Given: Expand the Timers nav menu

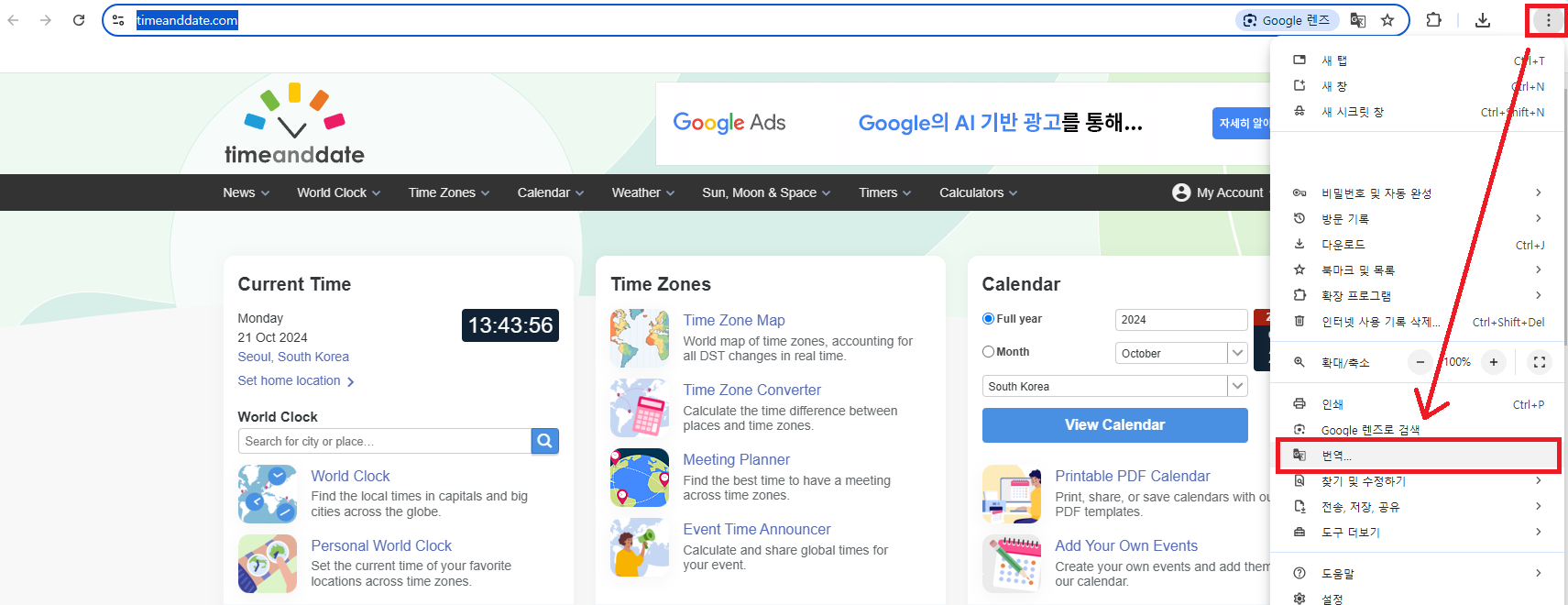Looking at the screenshot, I should click(x=885, y=192).
